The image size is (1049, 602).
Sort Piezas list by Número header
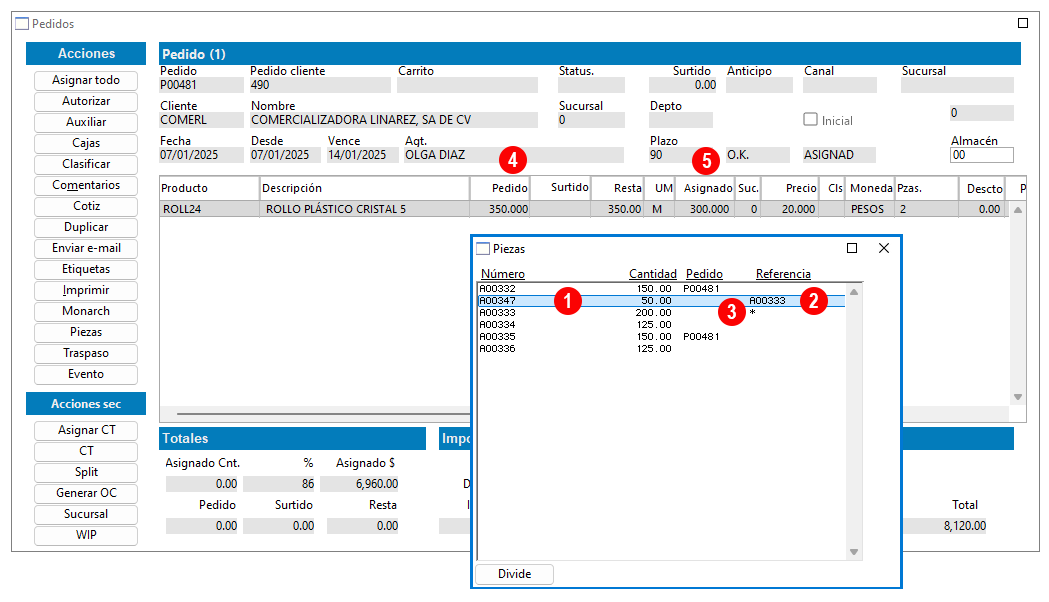(x=502, y=274)
